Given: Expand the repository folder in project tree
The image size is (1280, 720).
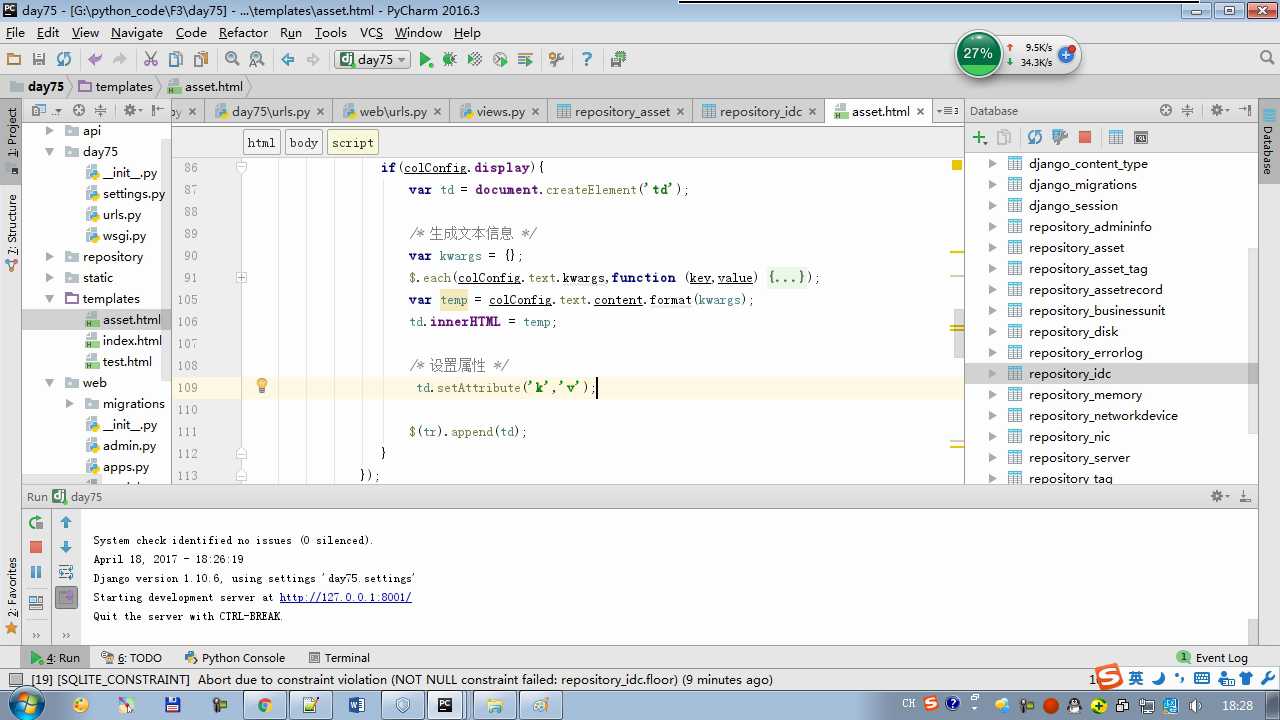Looking at the screenshot, I should pyautogui.click(x=50, y=257).
